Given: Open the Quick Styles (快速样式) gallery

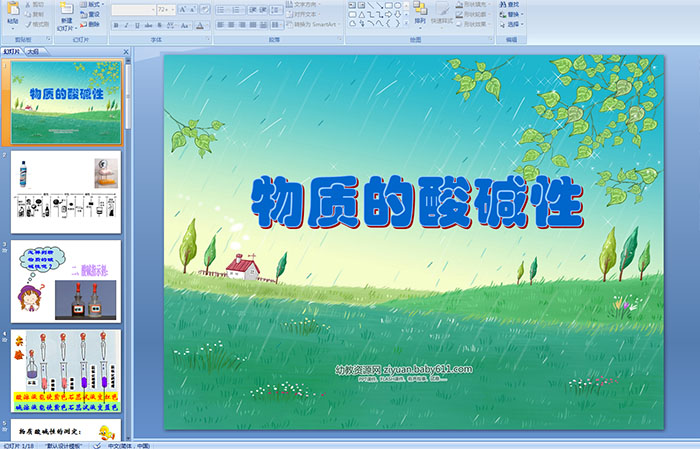Looking at the screenshot, I should (442, 15).
